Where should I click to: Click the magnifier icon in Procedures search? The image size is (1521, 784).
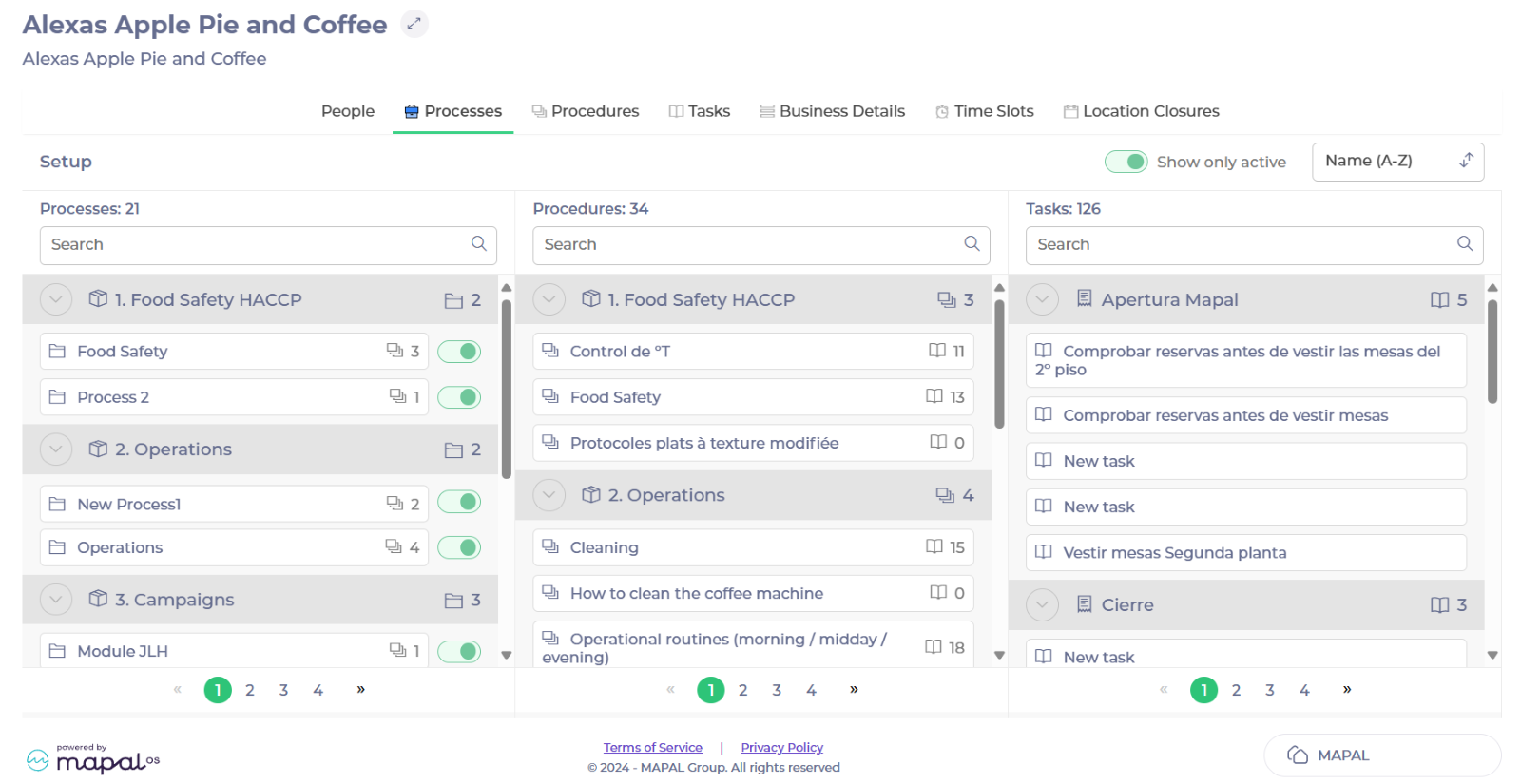[972, 244]
